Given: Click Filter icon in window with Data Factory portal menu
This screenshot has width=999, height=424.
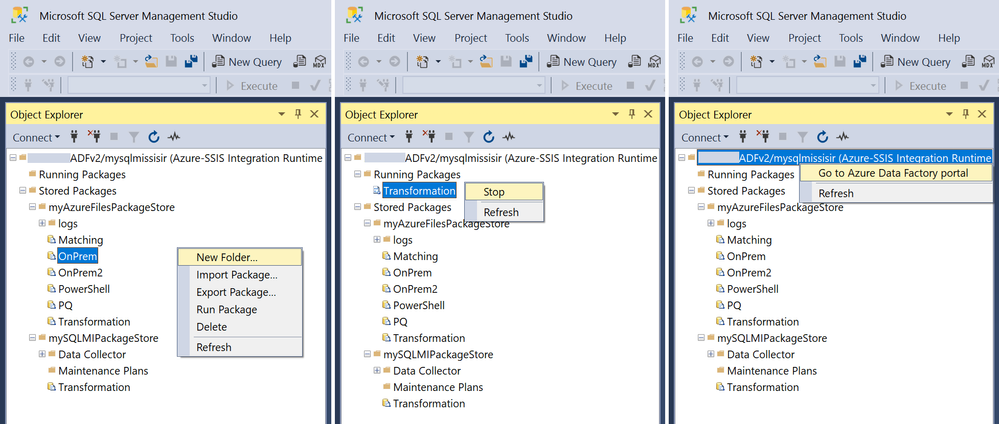Looking at the screenshot, I should pos(802,137).
